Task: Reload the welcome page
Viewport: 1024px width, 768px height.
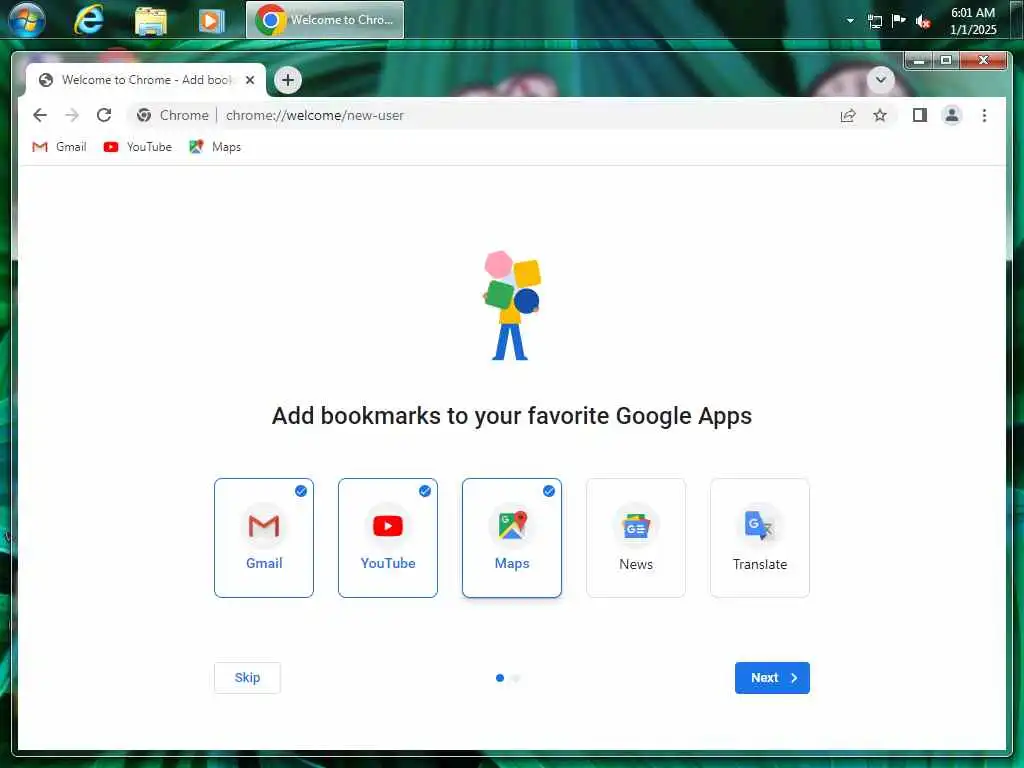Action: pyautogui.click(x=104, y=116)
